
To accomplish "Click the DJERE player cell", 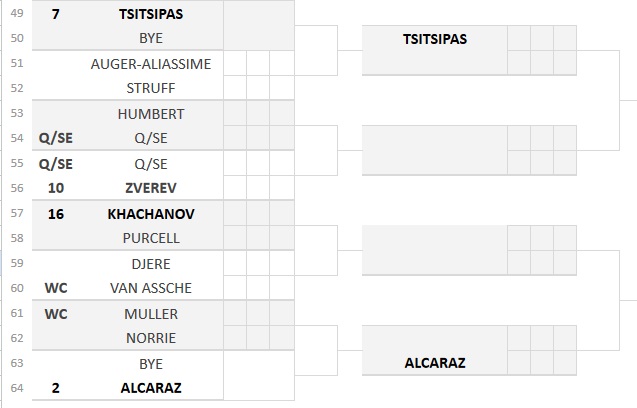I will coord(151,264).
